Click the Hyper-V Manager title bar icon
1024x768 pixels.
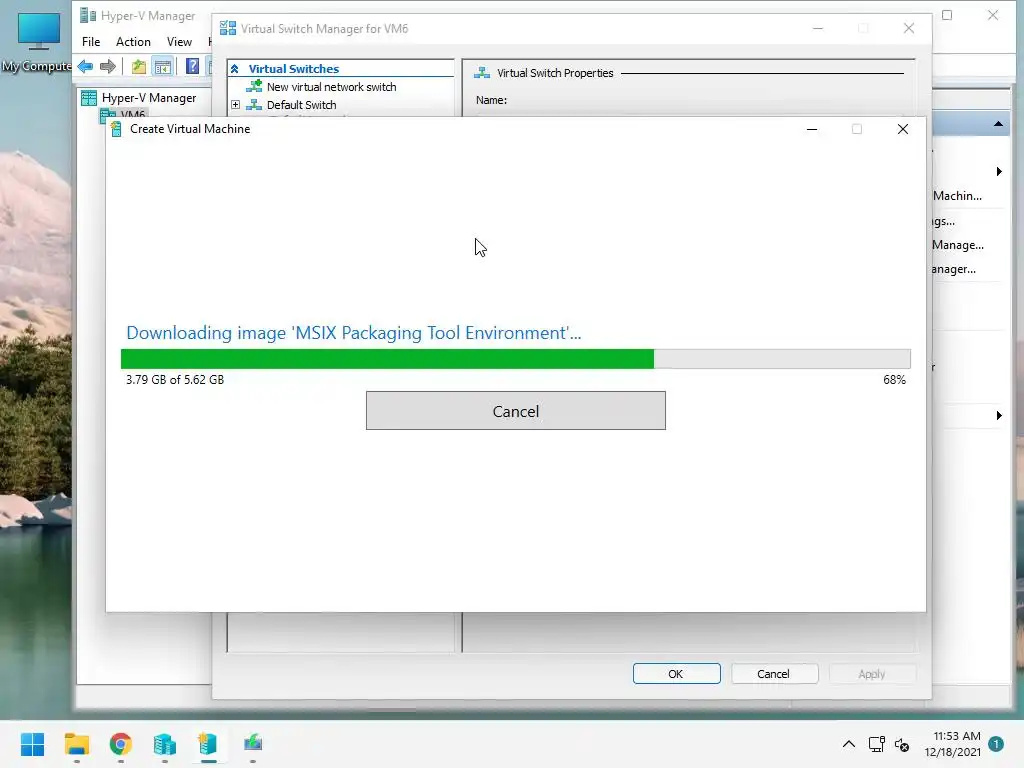pyautogui.click(x=88, y=15)
